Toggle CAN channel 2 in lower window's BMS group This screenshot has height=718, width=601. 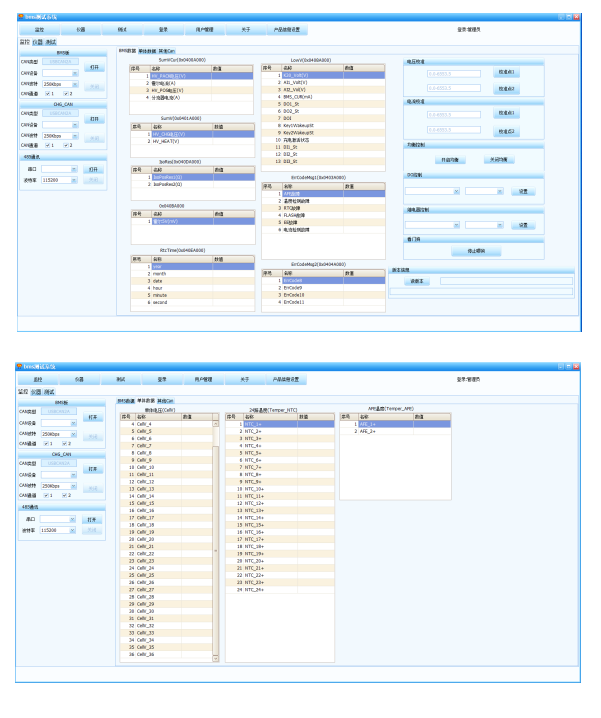[65, 443]
